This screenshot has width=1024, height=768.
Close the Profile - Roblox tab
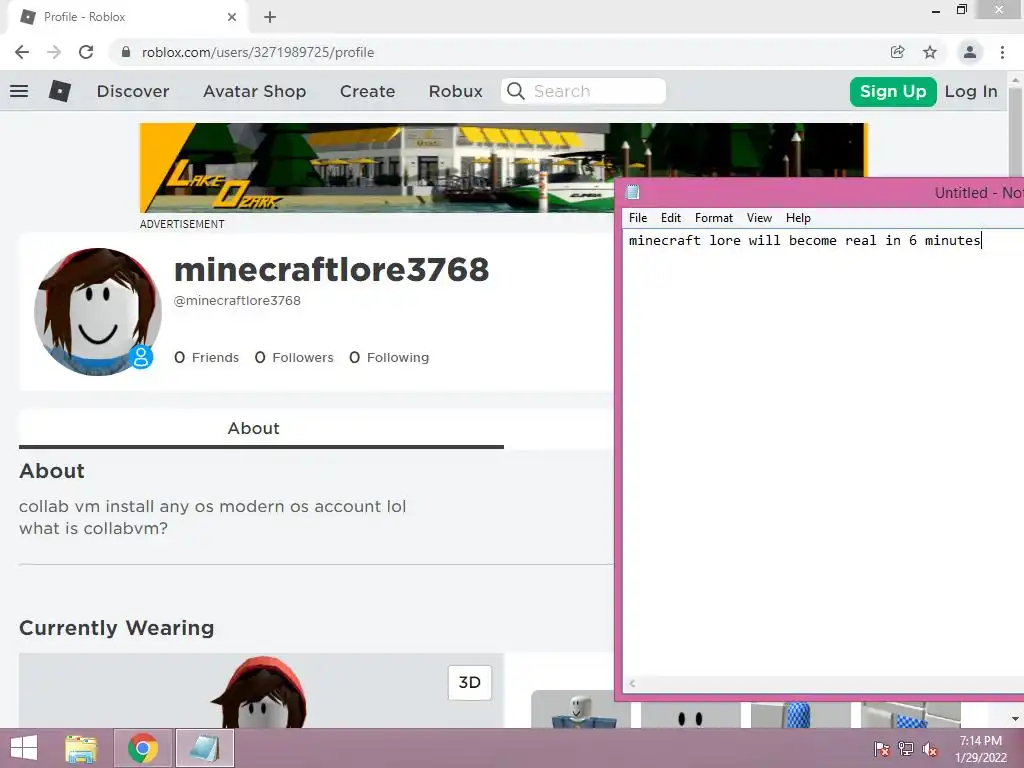click(x=232, y=17)
